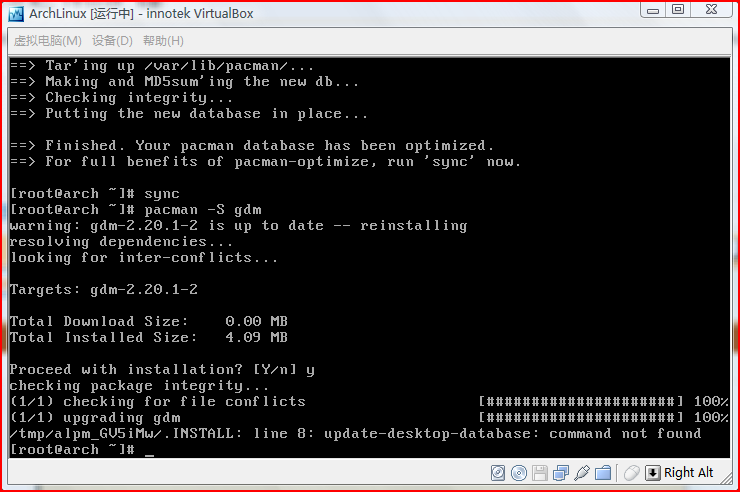The width and height of the screenshot is (740, 492).
Task: Click 'looking for inter-conflicts...' line
Action: [x=143, y=258]
